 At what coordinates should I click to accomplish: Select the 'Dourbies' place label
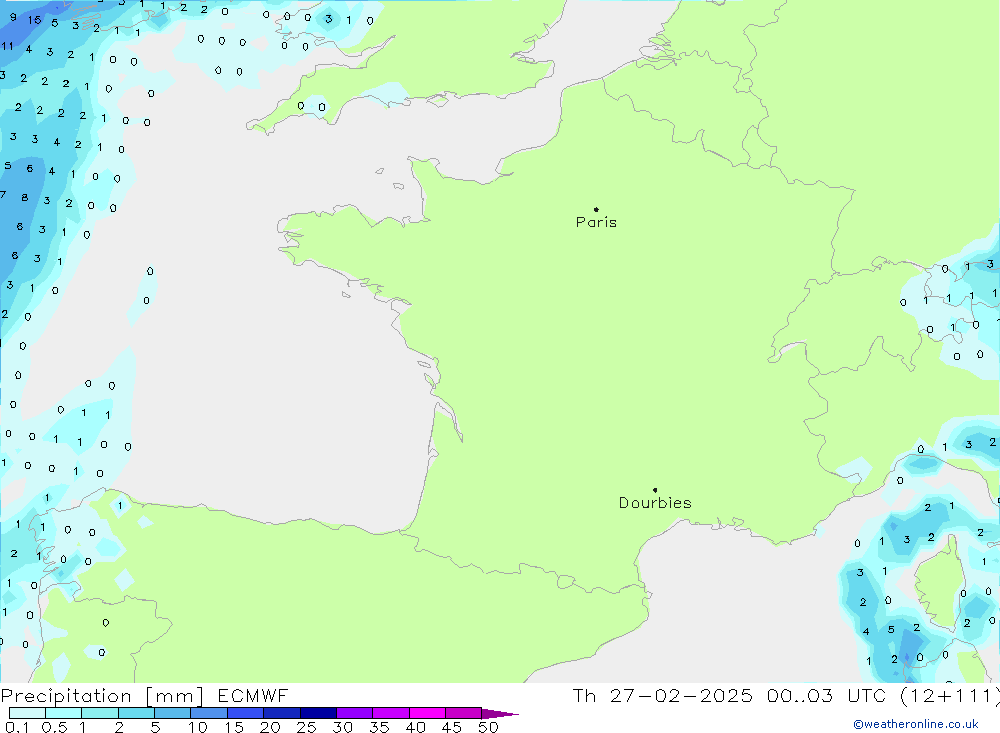(x=655, y=503)
